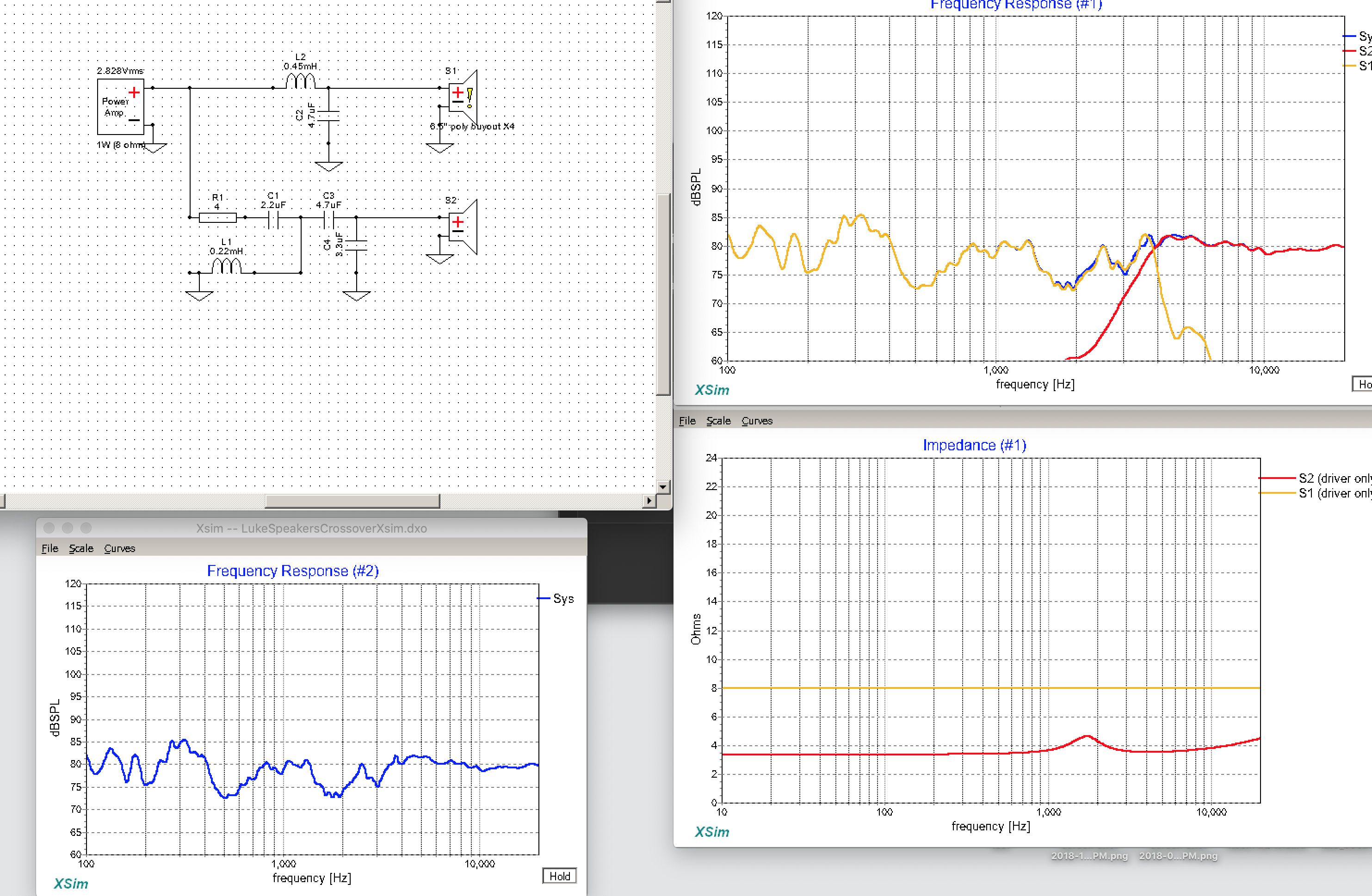Click the ground symbol below driver S1
1372x896 pixels.
click(440, 148)
